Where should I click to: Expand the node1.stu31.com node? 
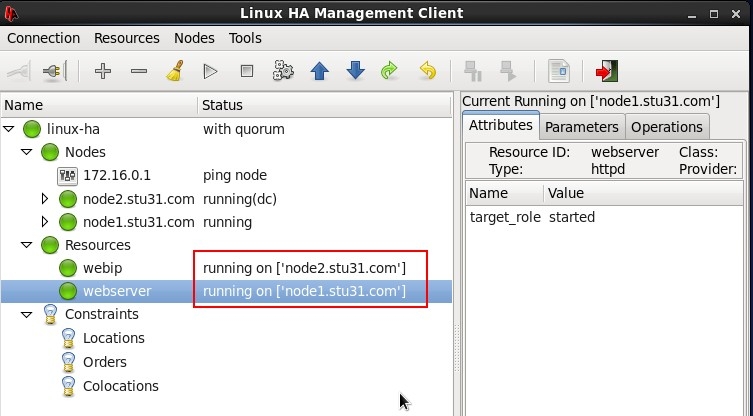coord(45,221)
